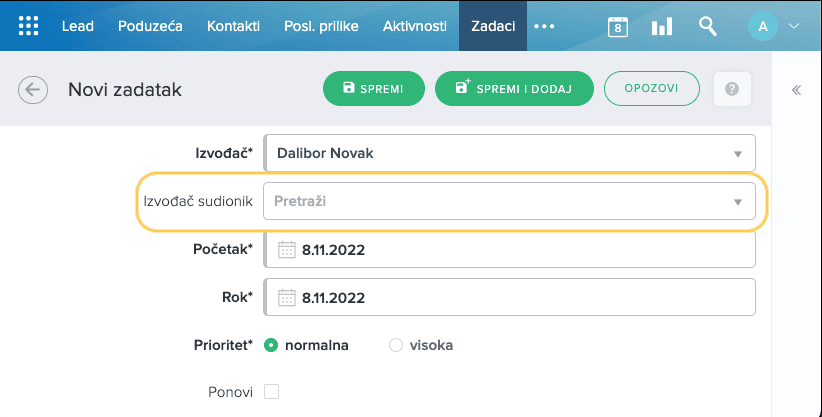
Task: Open the reports bar chart icon
Action: tap(662, 26)
